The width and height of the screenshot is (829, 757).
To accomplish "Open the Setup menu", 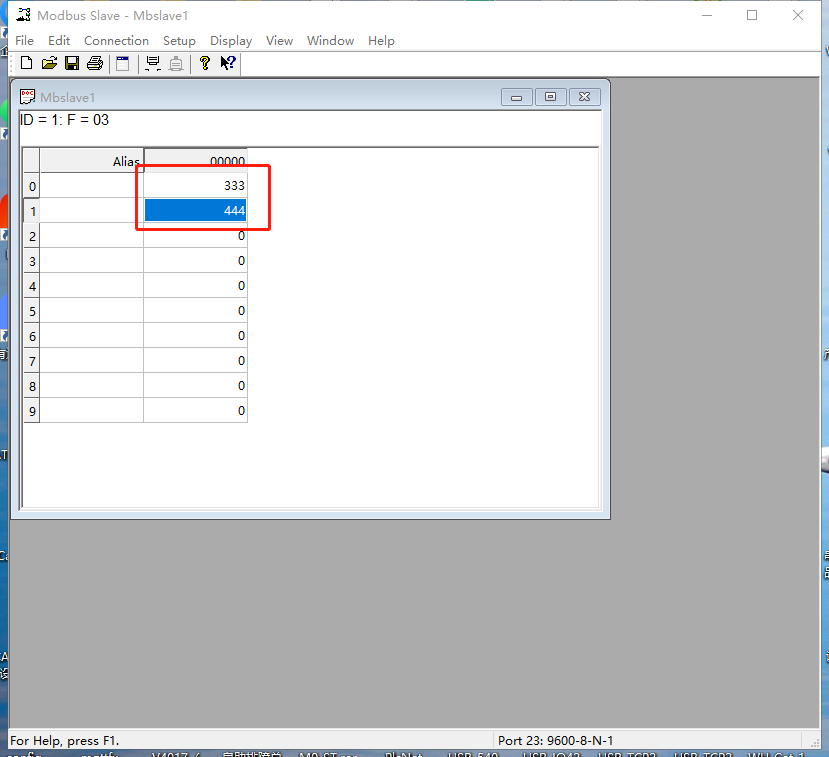I will (x=179, y=41).
